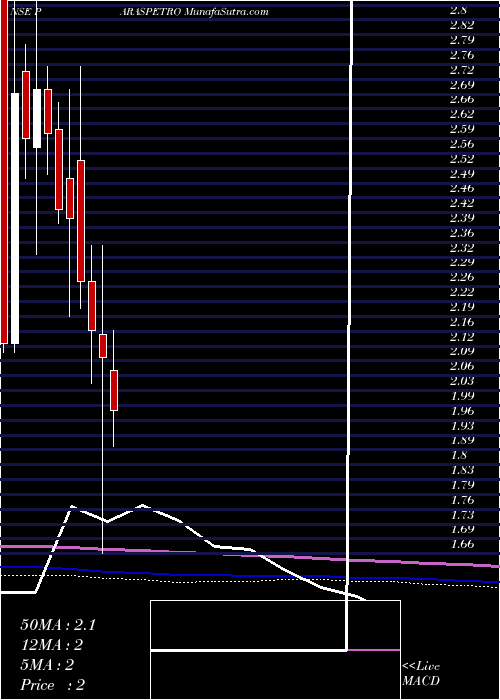Click the 2.32 price axis label

[x=462, y=247]
